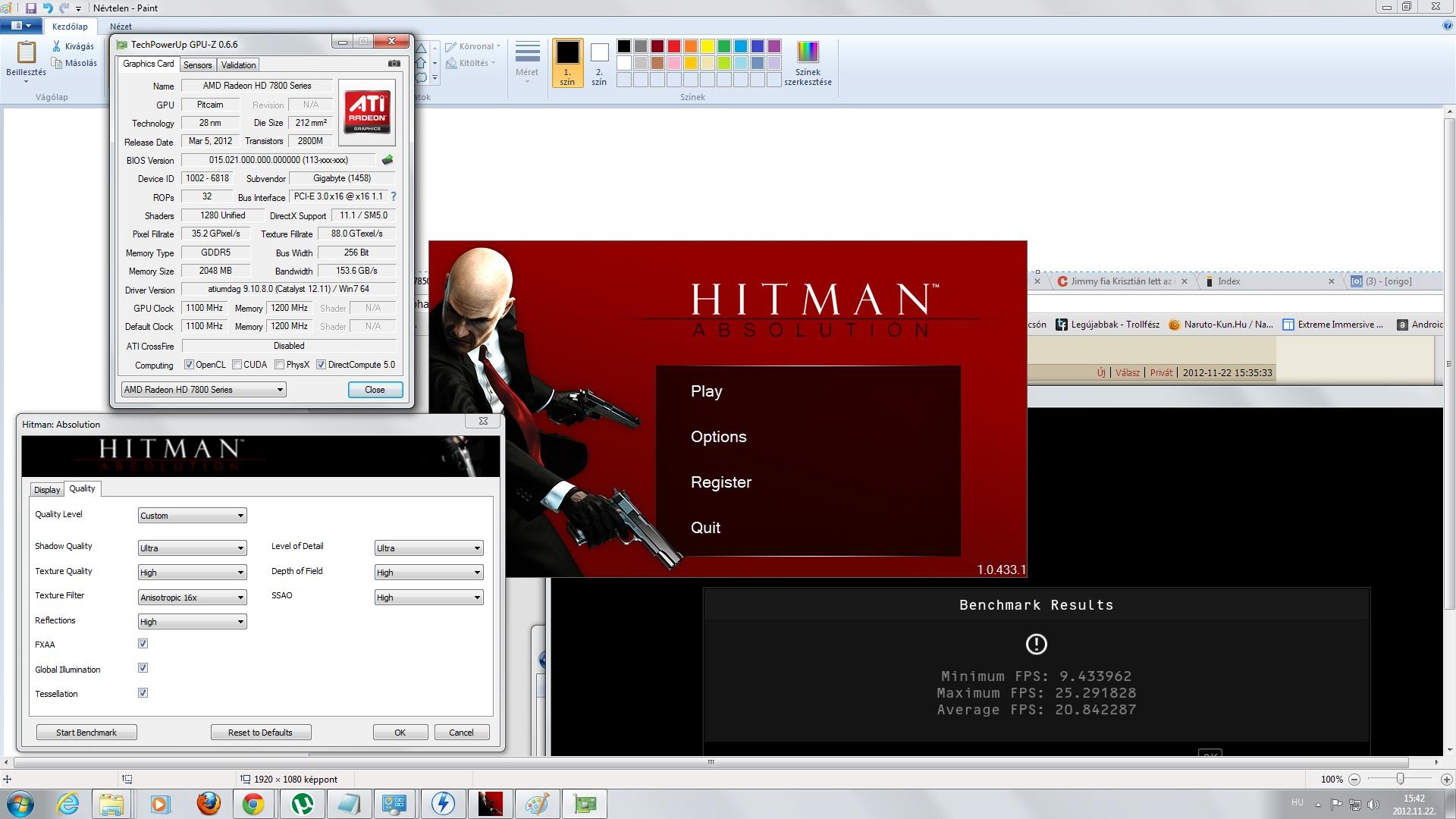The width and height of the screenshot is (1456, 819).
Task: Toggle the CUDA checkbox in GPU-Z
Action: 237,365
